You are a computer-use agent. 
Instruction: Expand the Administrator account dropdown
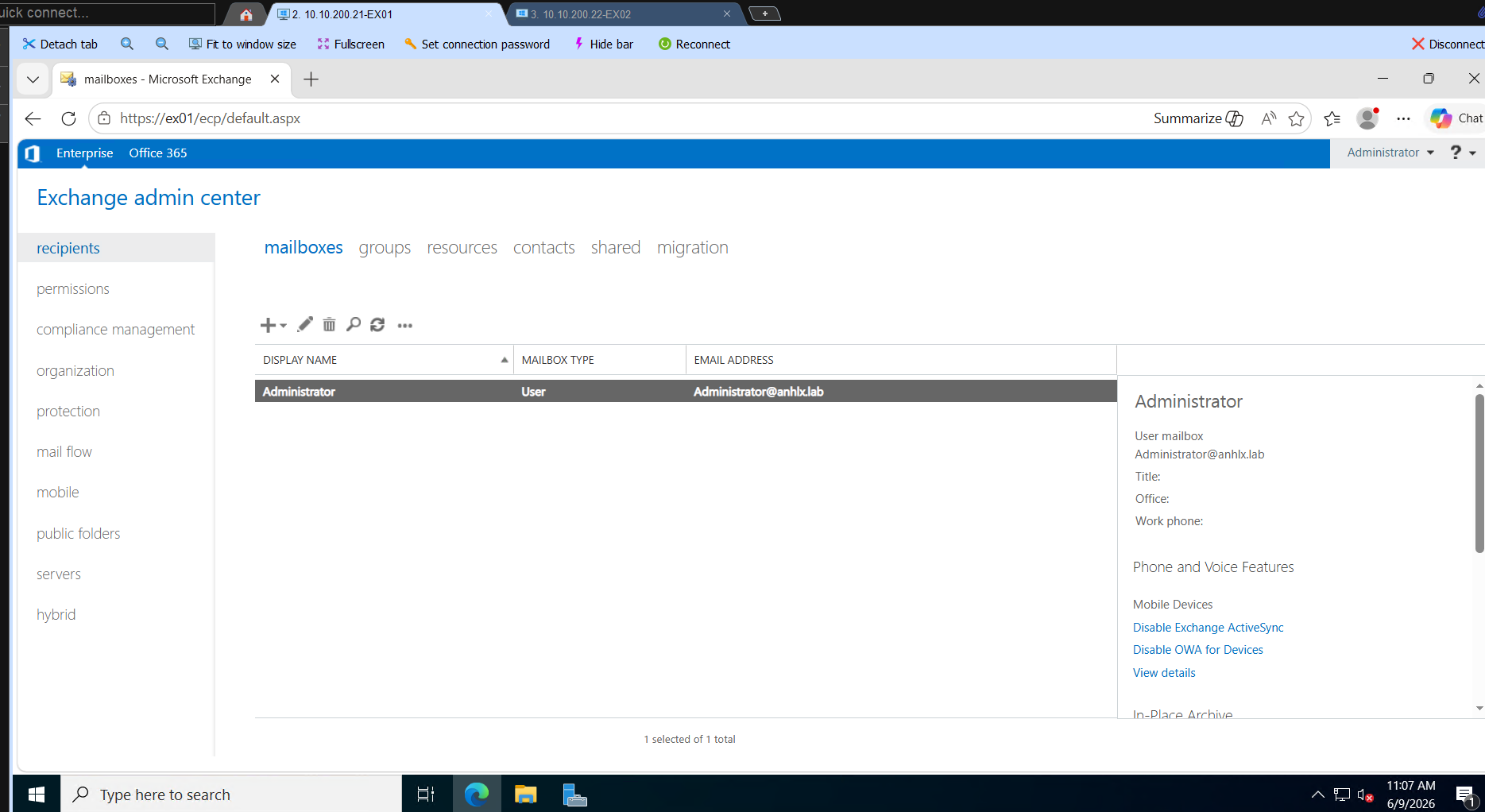pos(1390,153)
